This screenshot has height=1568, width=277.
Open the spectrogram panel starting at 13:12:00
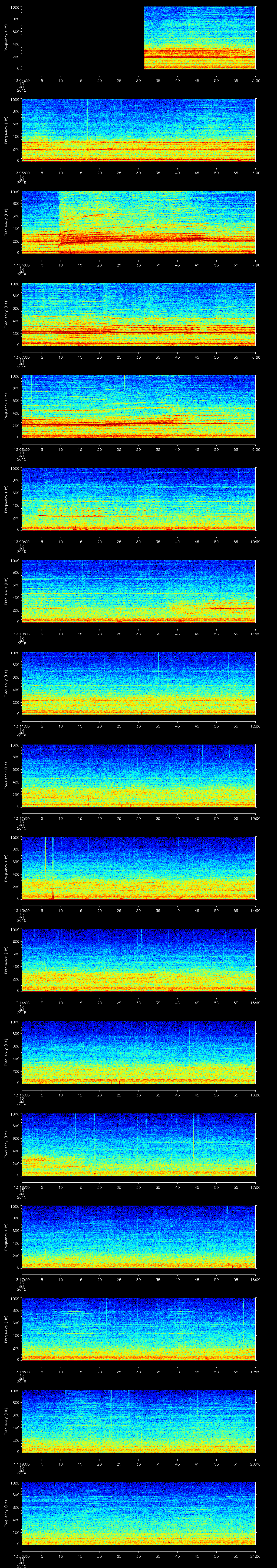(x=139, y=775)
